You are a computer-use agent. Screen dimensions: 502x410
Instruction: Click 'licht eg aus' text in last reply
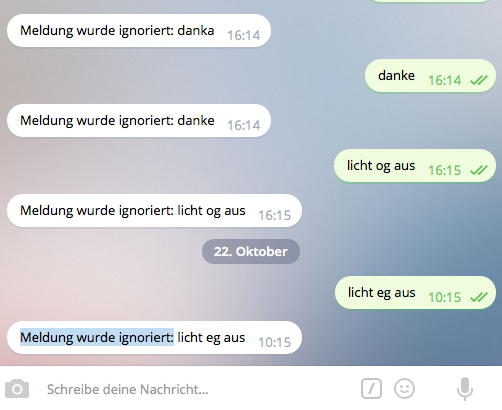[211, 338]
